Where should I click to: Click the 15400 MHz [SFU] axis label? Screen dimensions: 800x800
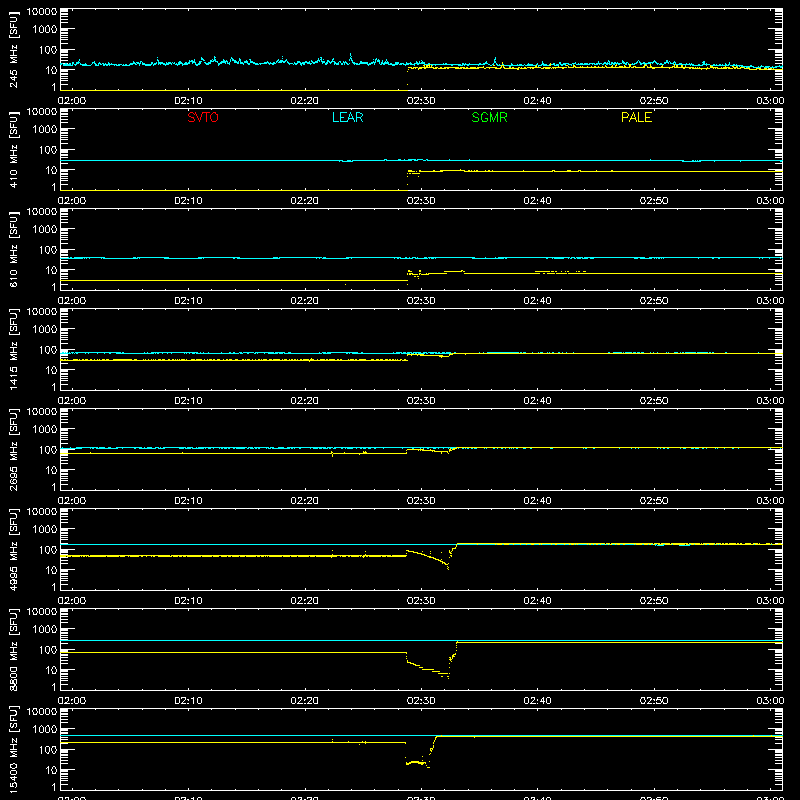13,750
